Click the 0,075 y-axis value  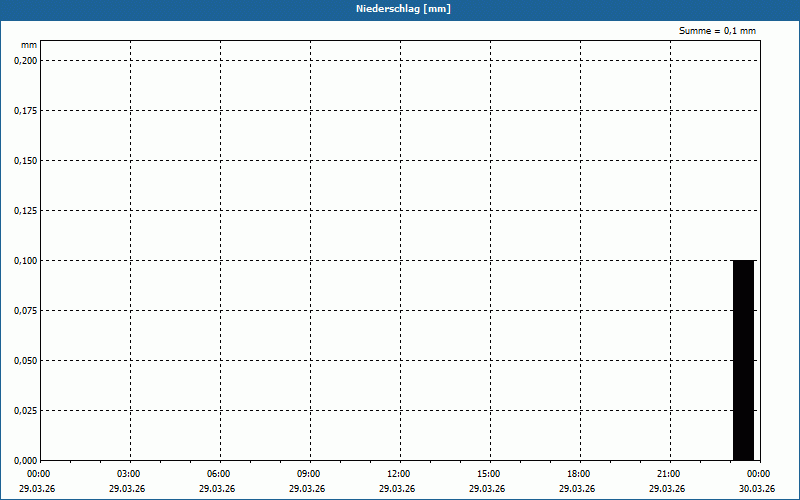(x=24, y=310)
